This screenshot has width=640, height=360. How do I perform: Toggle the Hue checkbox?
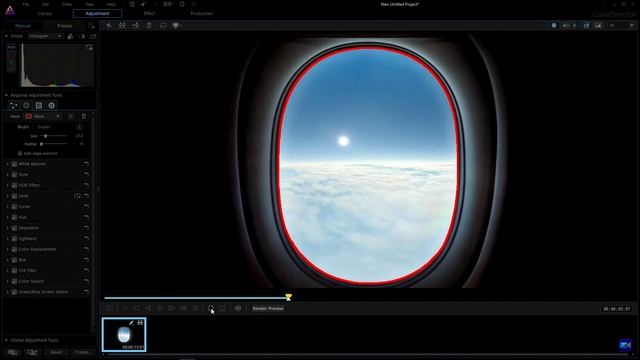[14, 217]
